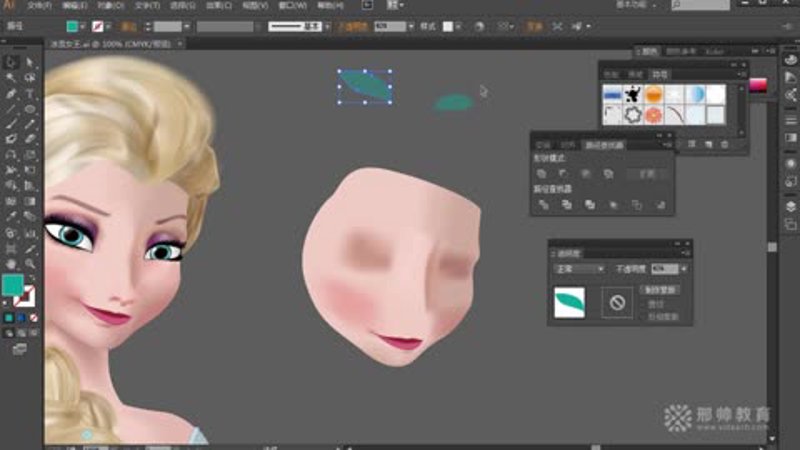Open opacity dropdown arrow in Transparency panel
The width and height of the screenshot is (800, 450).
point(684,269)
